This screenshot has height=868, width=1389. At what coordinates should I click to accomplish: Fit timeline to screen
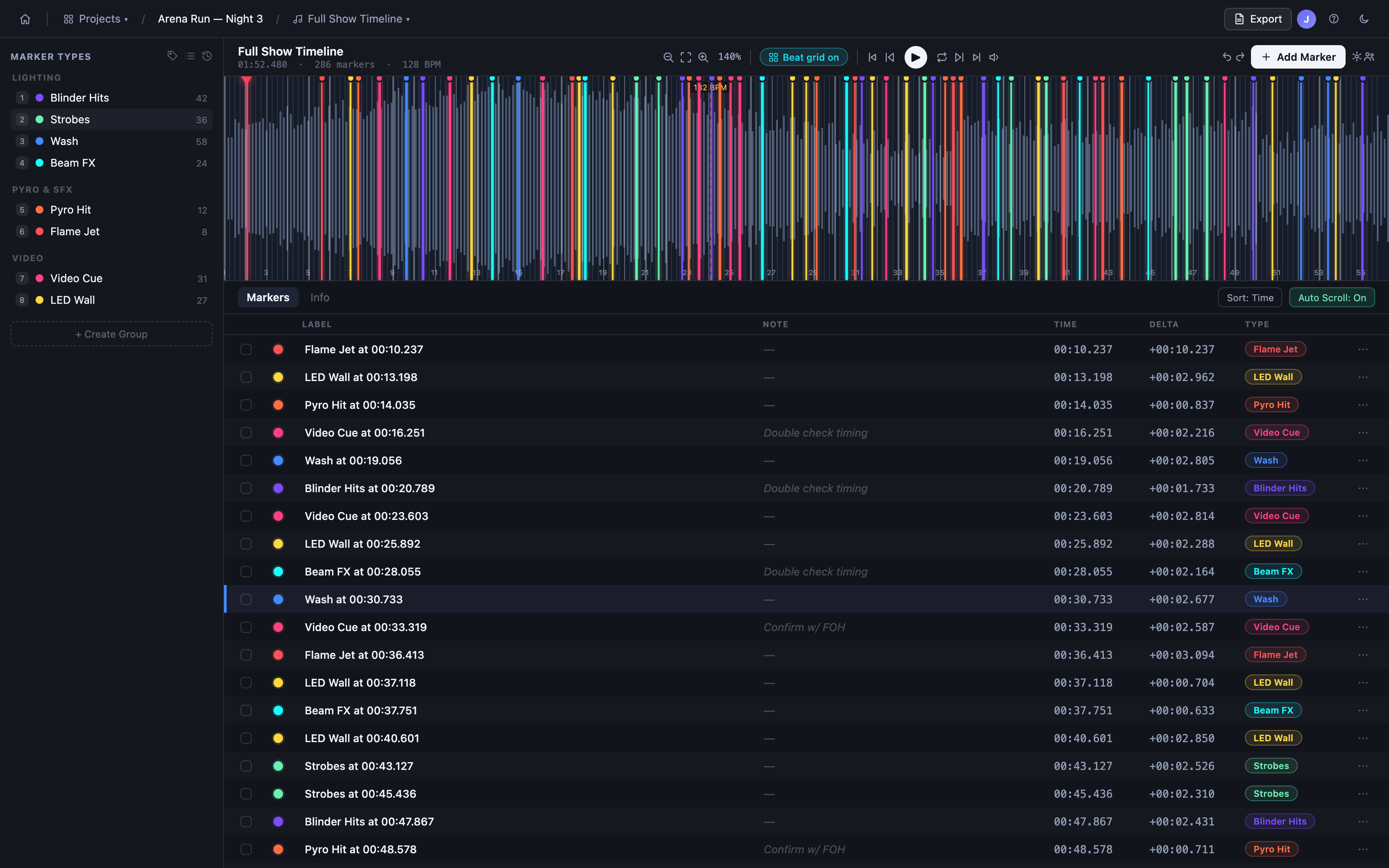point(686,57)
